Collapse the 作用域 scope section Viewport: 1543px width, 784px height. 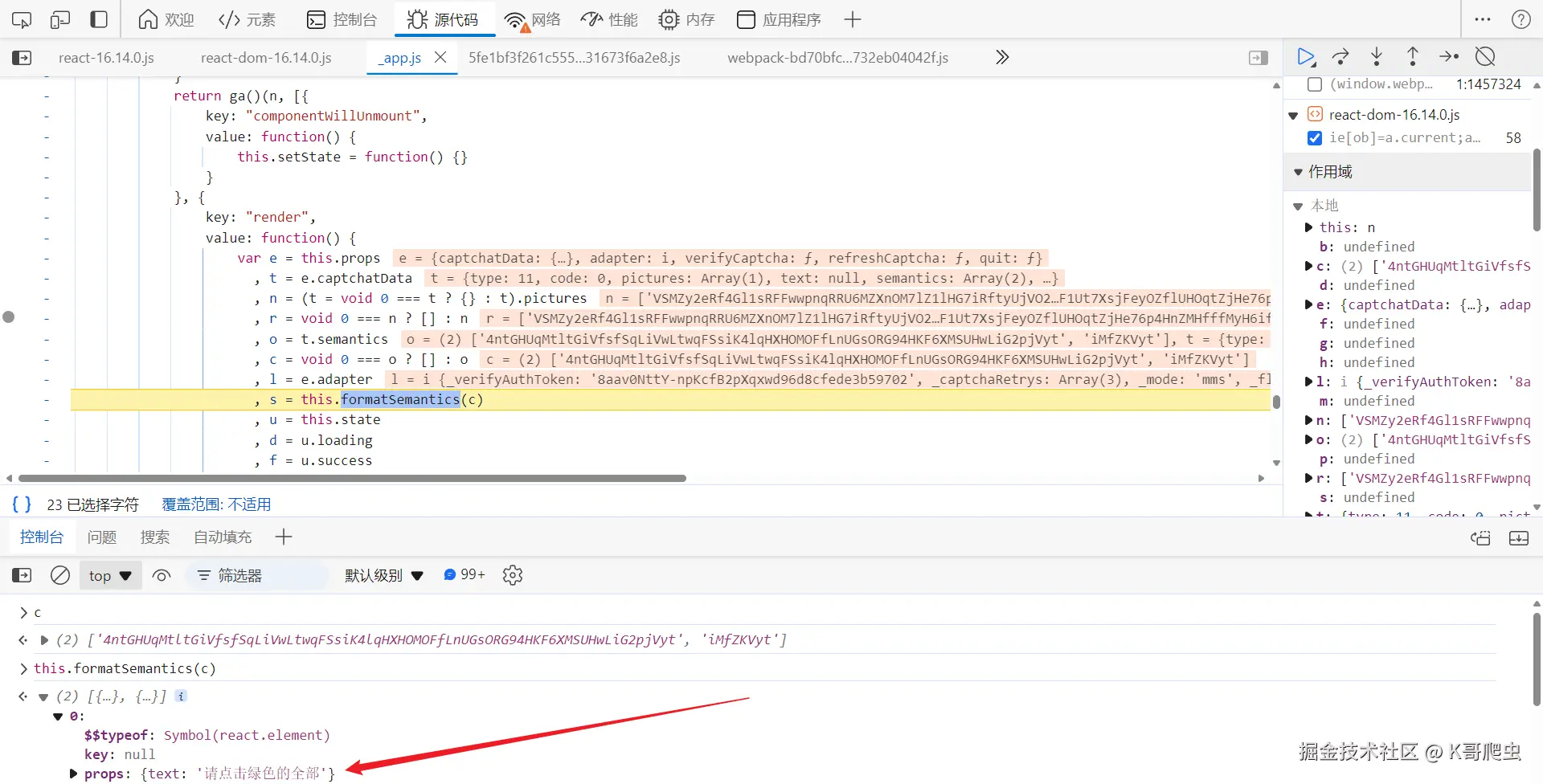1298,172
